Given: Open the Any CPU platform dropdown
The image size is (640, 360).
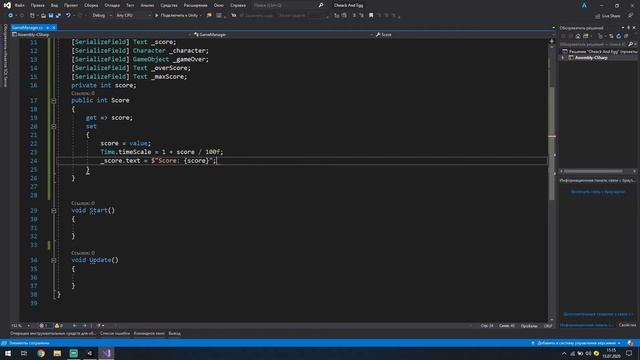Looking at the screenshot, I should point(133,16).
